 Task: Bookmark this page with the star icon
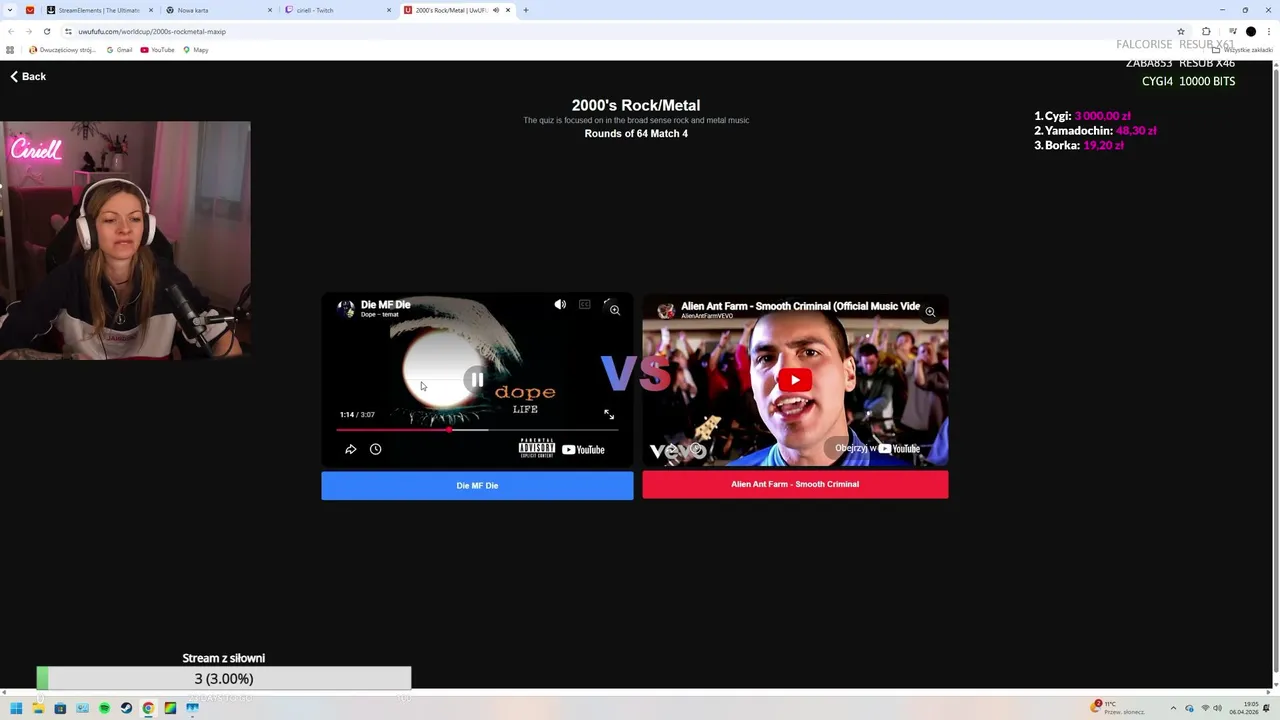click(1181, 31)
